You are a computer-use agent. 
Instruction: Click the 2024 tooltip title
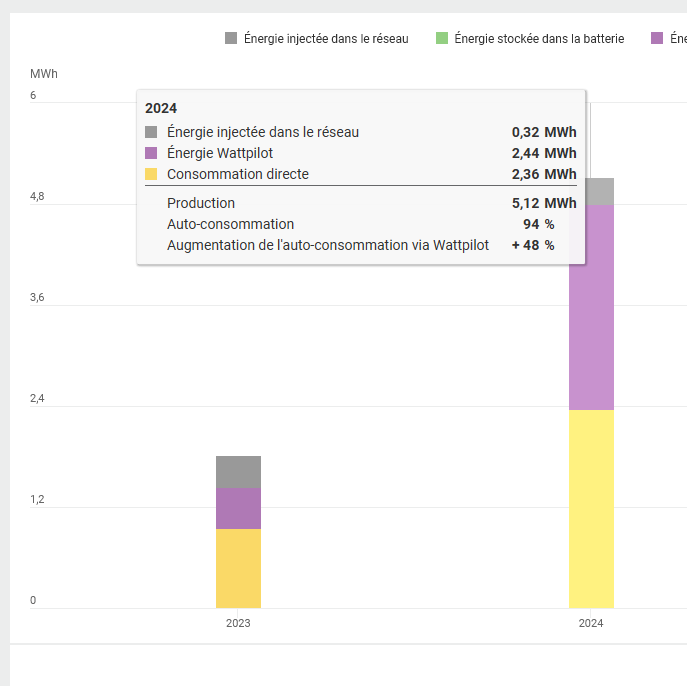point(161,108)
